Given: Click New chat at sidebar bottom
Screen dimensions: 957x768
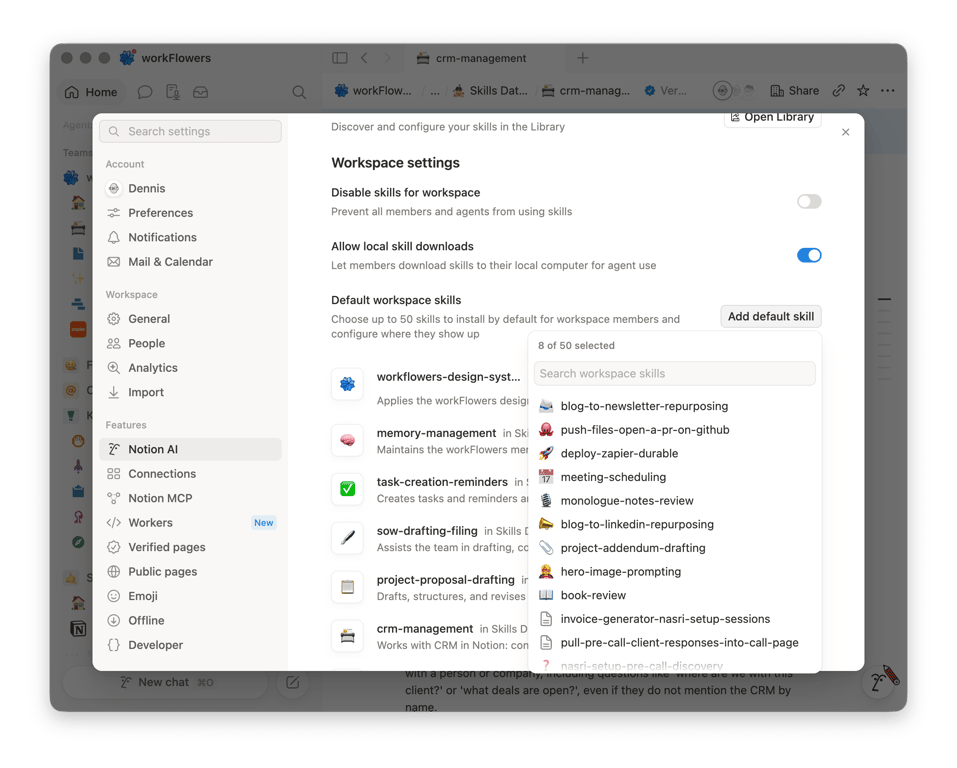Looking at the screenshot, I should pos(165,682).
